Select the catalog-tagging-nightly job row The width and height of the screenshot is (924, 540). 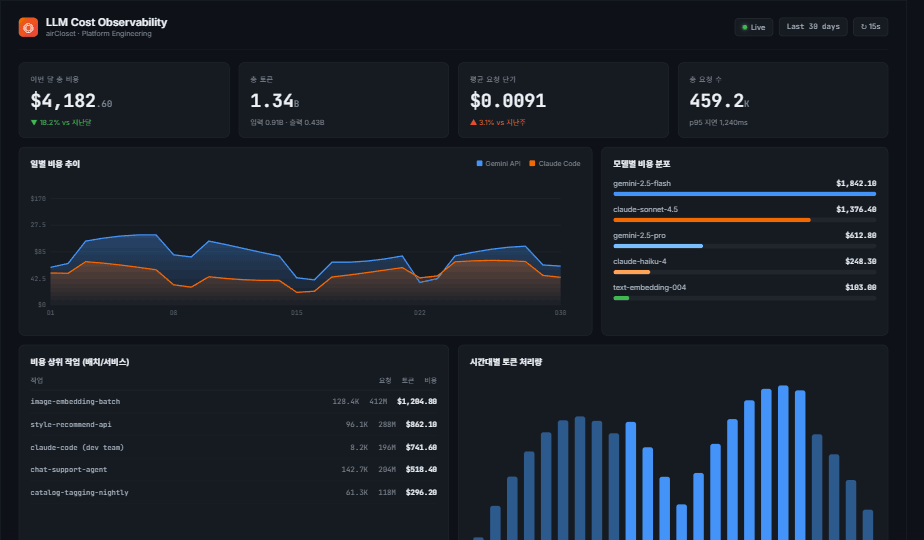[233, 492]
